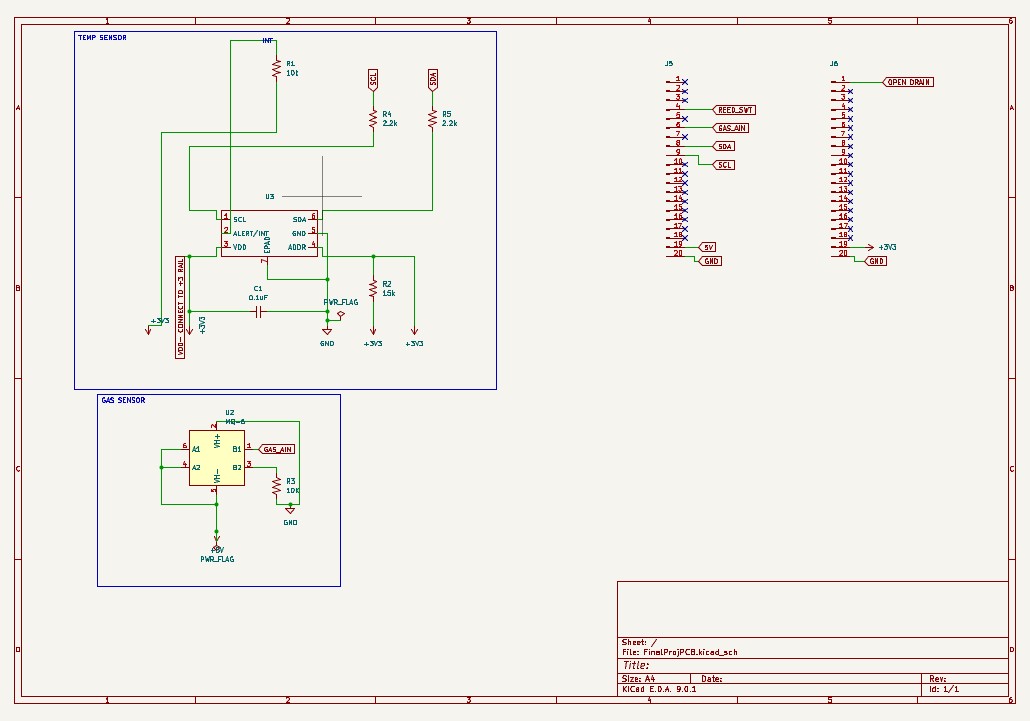Click the REED_SWT label on connector J5
This screenshot has height=721, width=1030.
(x=734, y=110)
